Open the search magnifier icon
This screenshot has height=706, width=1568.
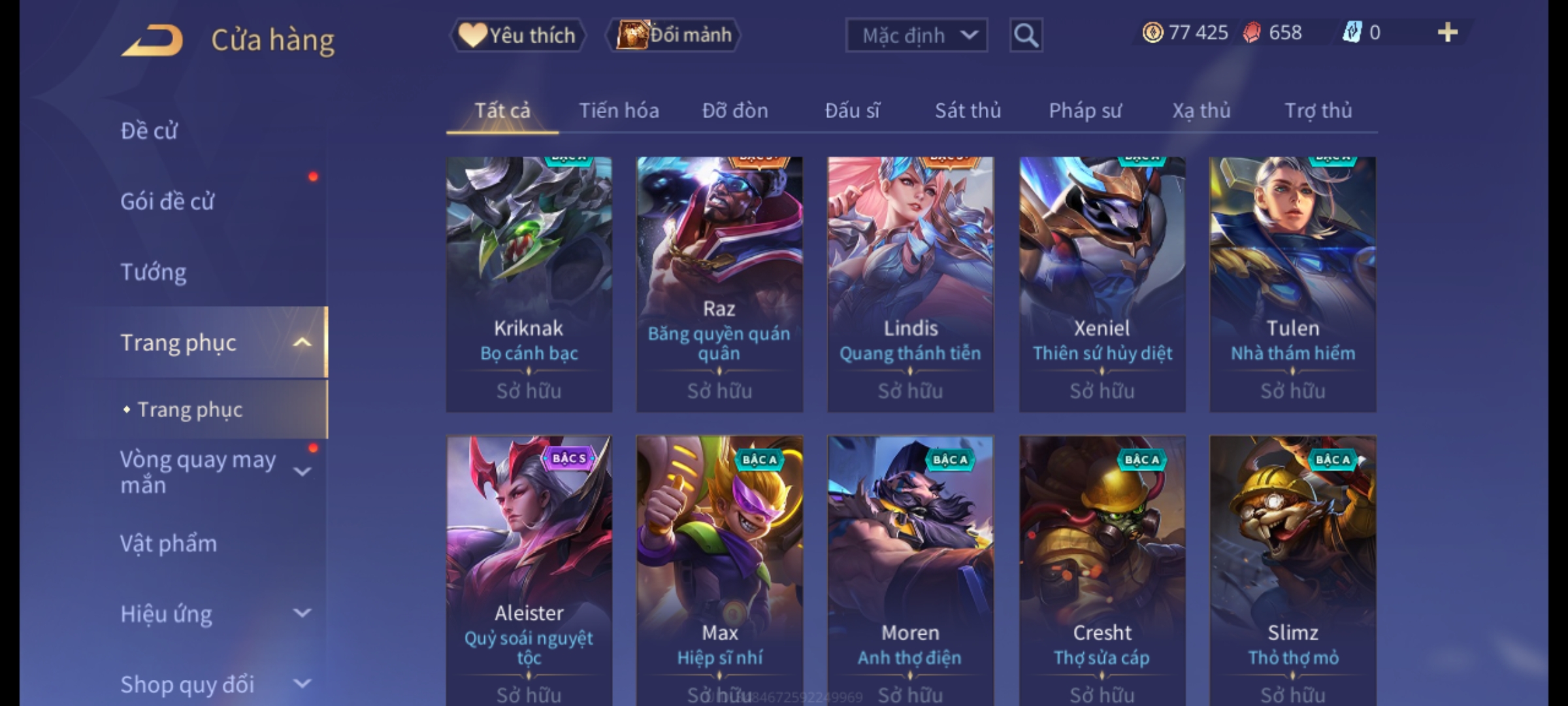pos(1026,35)
